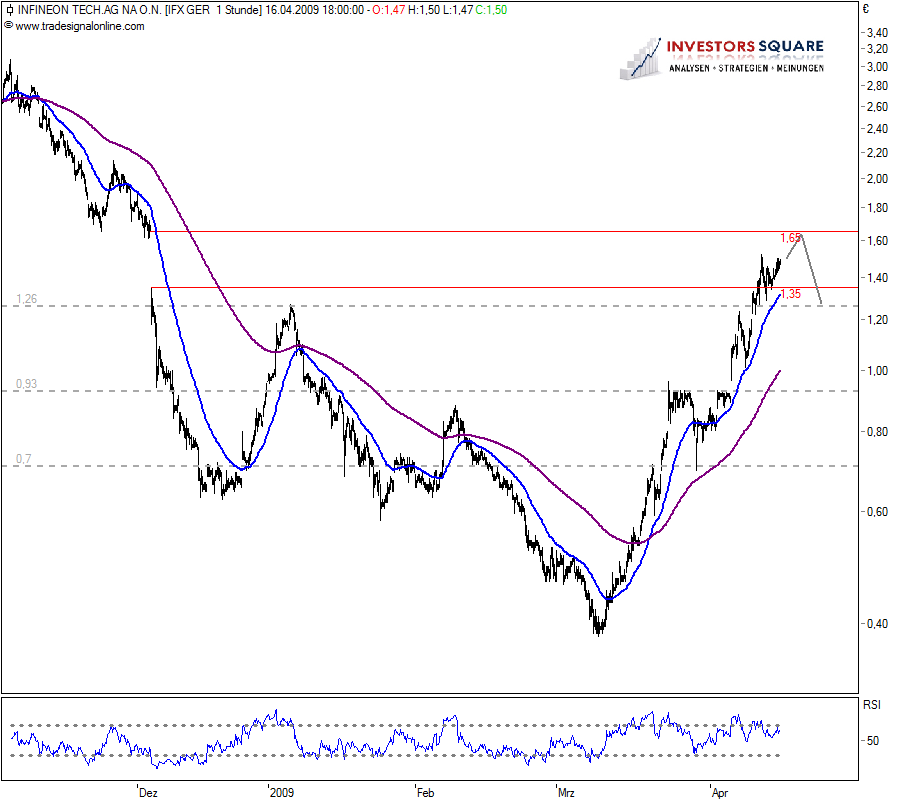Select the Apr label on time axis
The height and width of the screenshot is (800, 900).
coord(719,791)
